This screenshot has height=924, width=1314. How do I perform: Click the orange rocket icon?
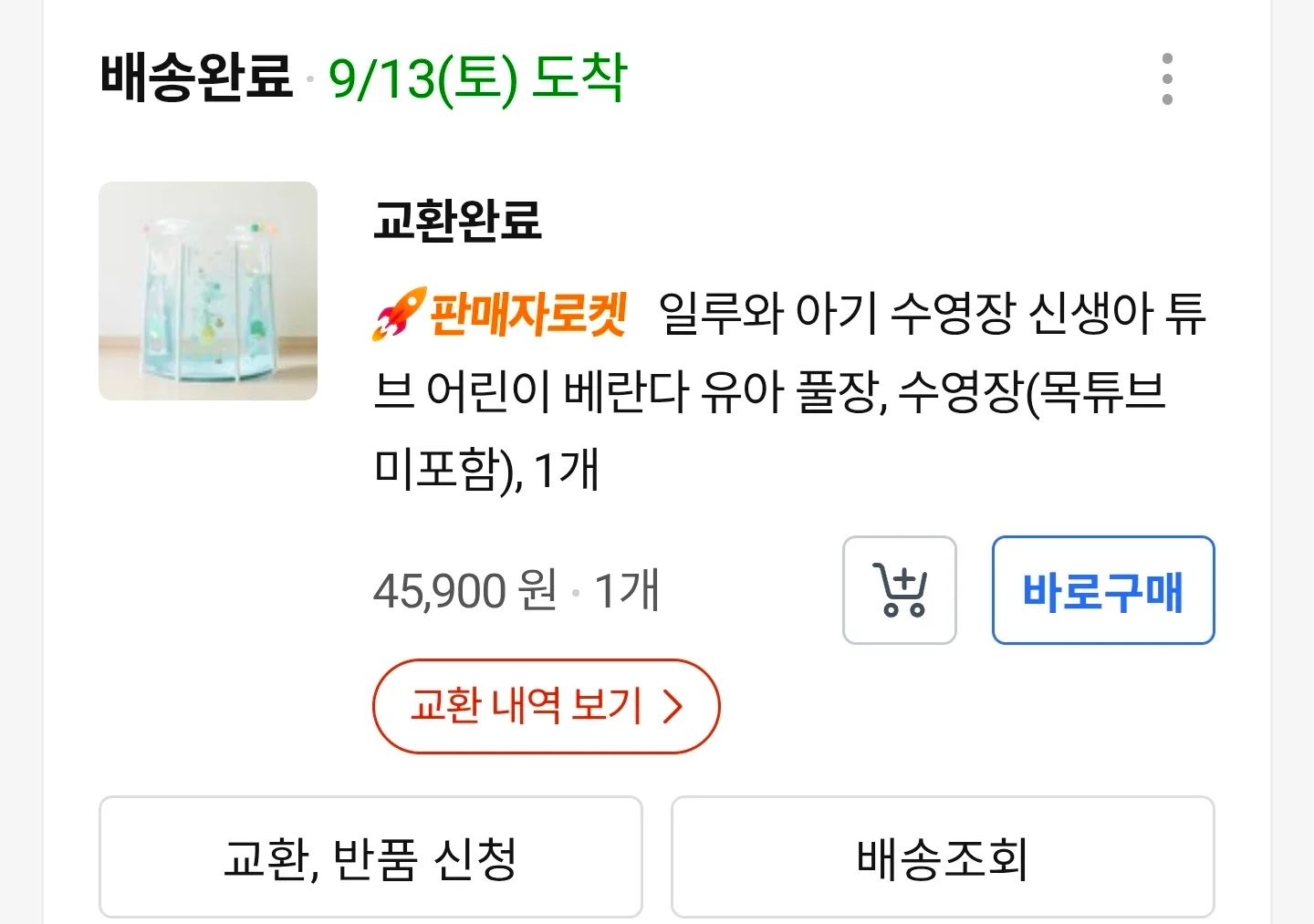pos(399,314)
